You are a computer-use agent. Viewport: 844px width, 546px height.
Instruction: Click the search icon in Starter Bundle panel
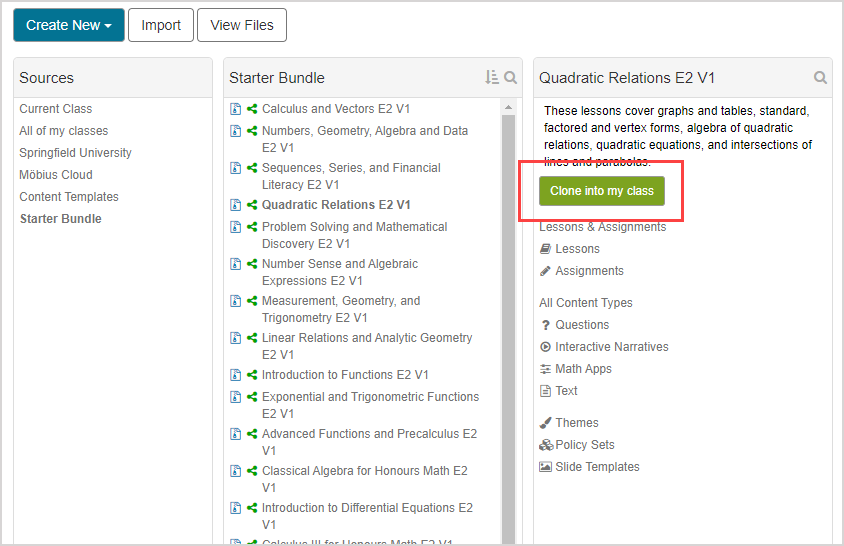click(510, 78)
